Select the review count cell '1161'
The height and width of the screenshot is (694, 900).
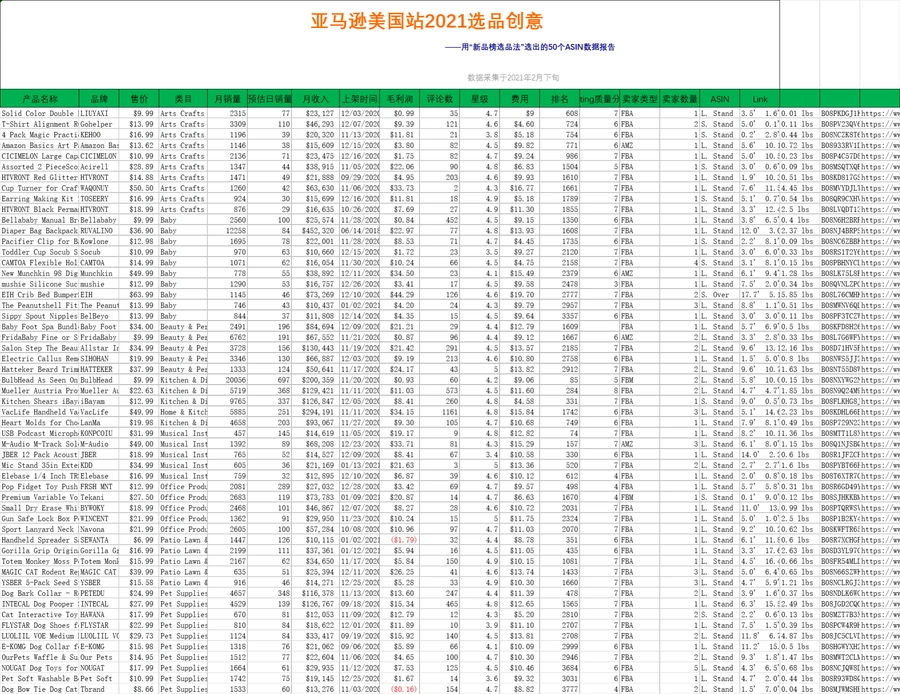(440, 412)
